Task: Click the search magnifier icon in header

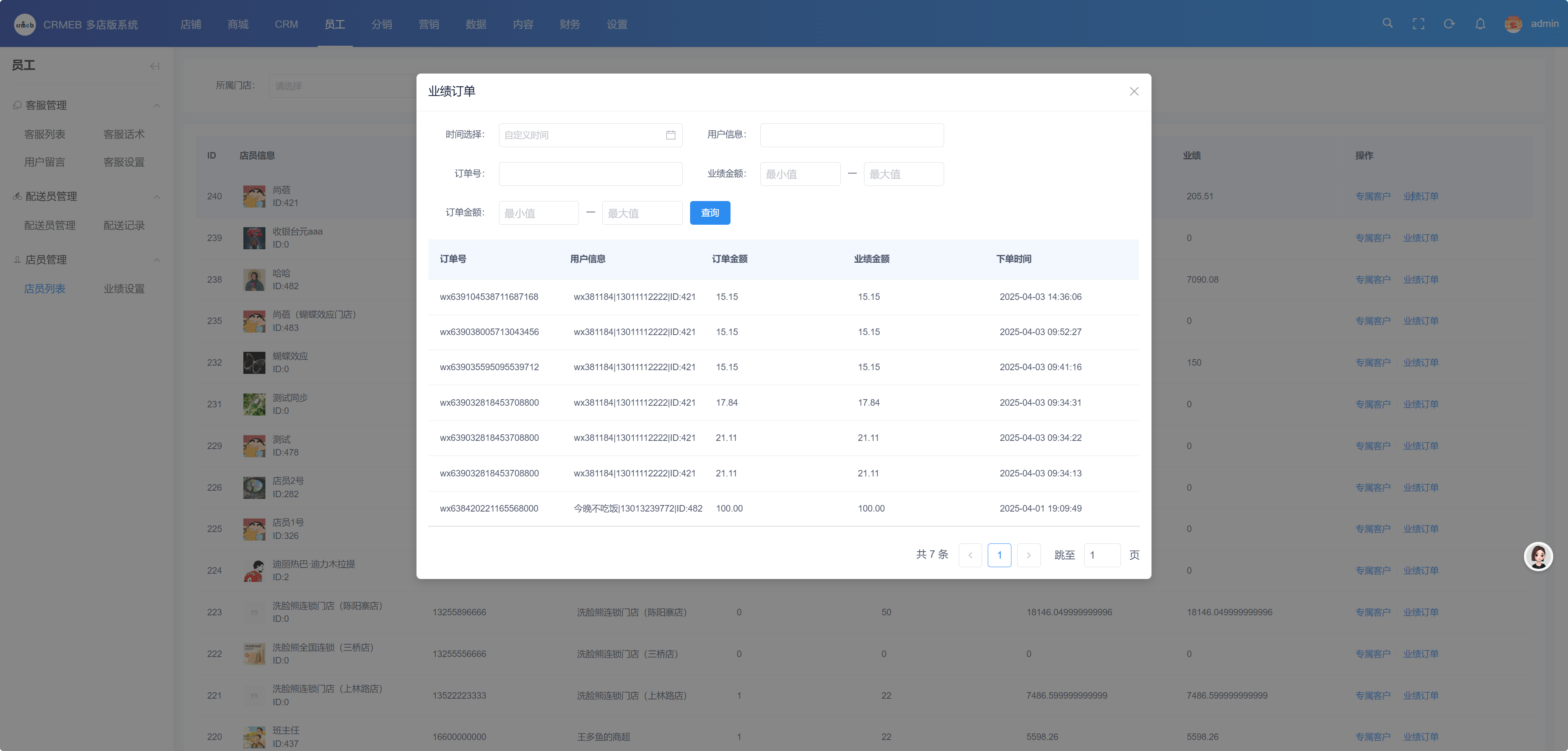Action: (x=1387, y=23)
